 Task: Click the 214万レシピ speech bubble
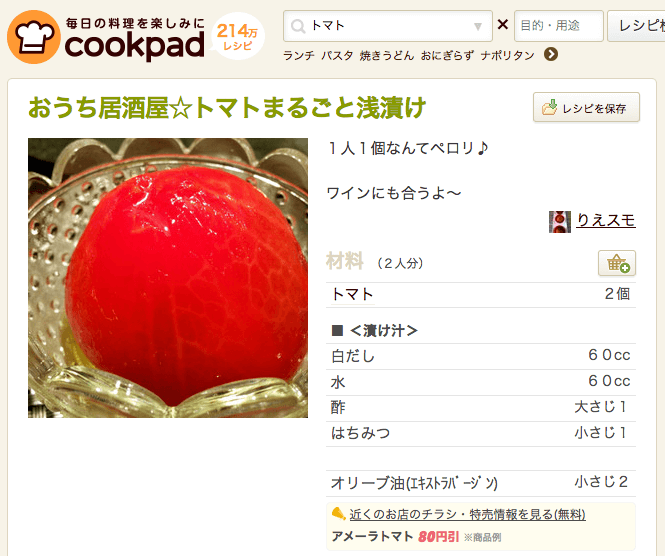[238, 37]
